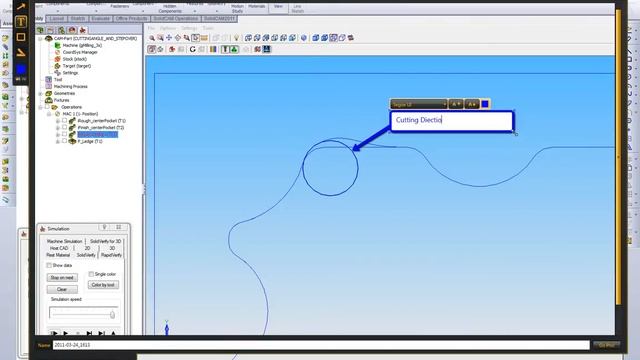The width and height of the screenshot is (640, 360).
Task: Click the Color by tool button
Action: point(103,285)
